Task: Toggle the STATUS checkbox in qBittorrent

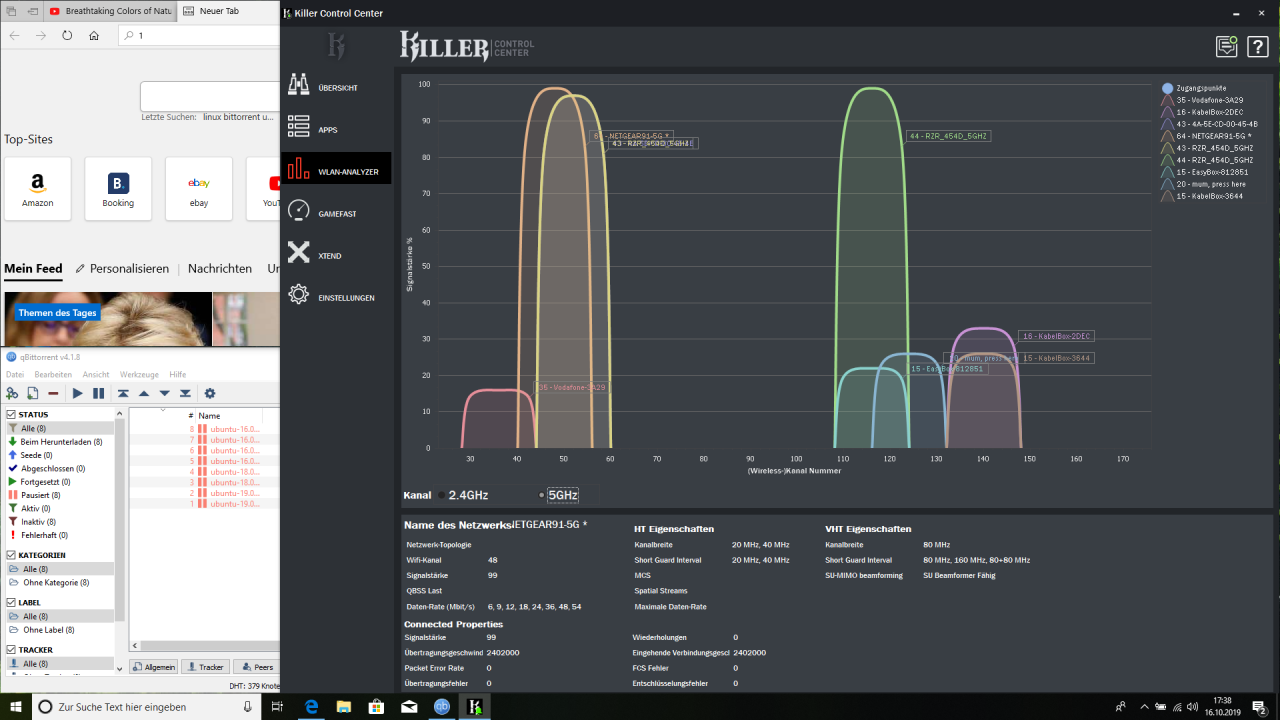Action: tap(11, 414)
